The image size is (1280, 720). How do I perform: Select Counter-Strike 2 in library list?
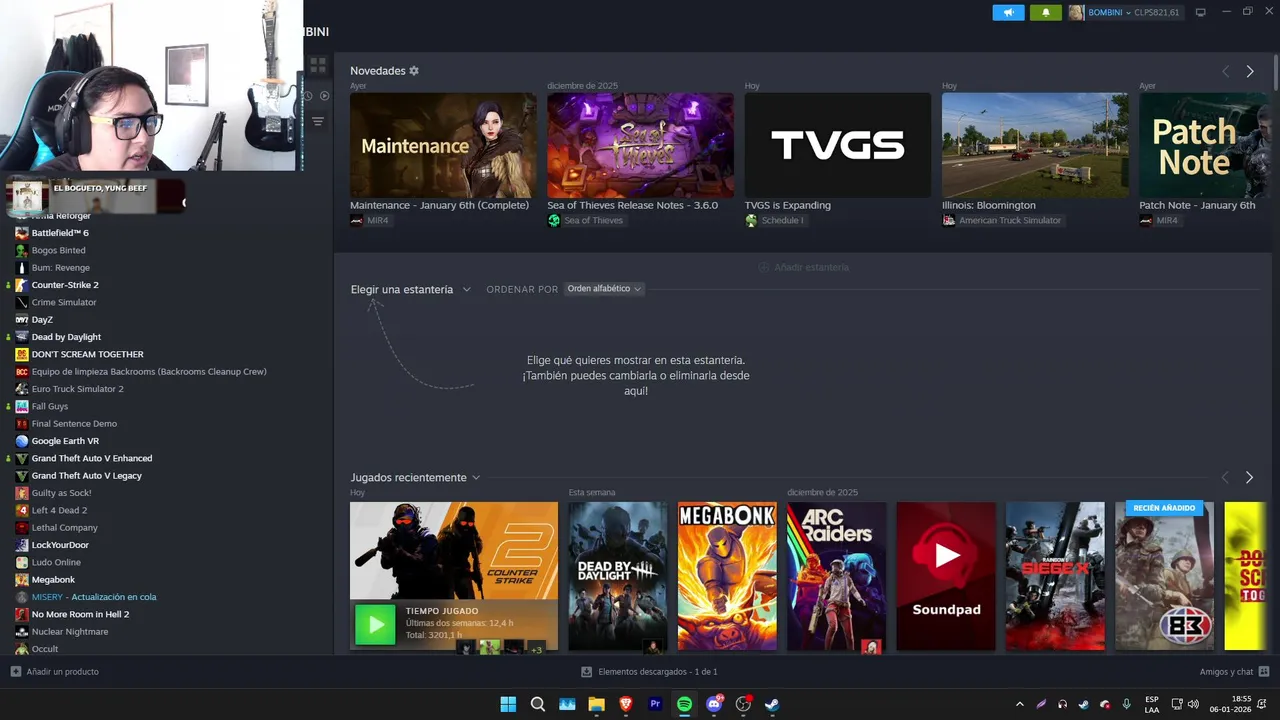point(64,285)
